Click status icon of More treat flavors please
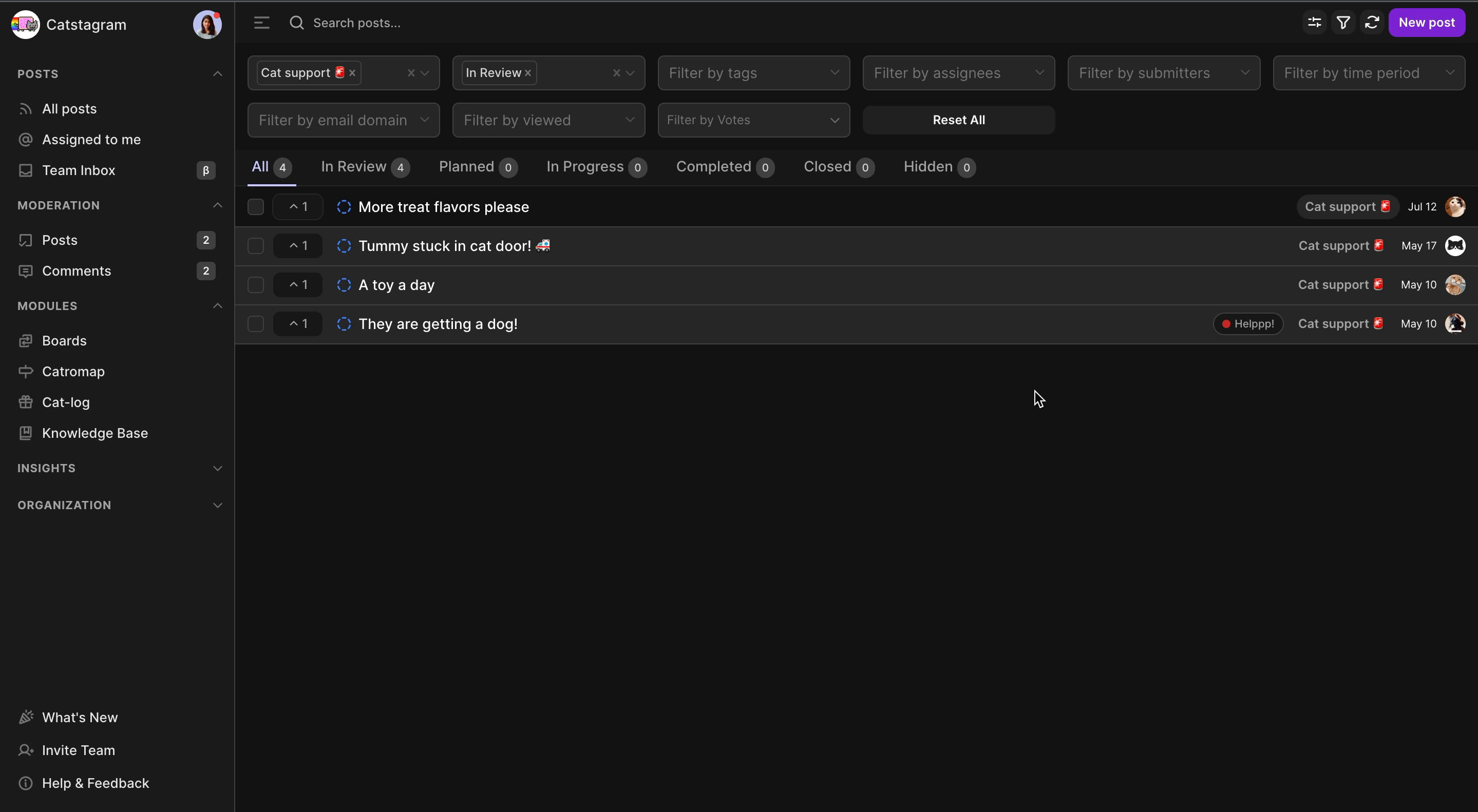 click(344, 207)
